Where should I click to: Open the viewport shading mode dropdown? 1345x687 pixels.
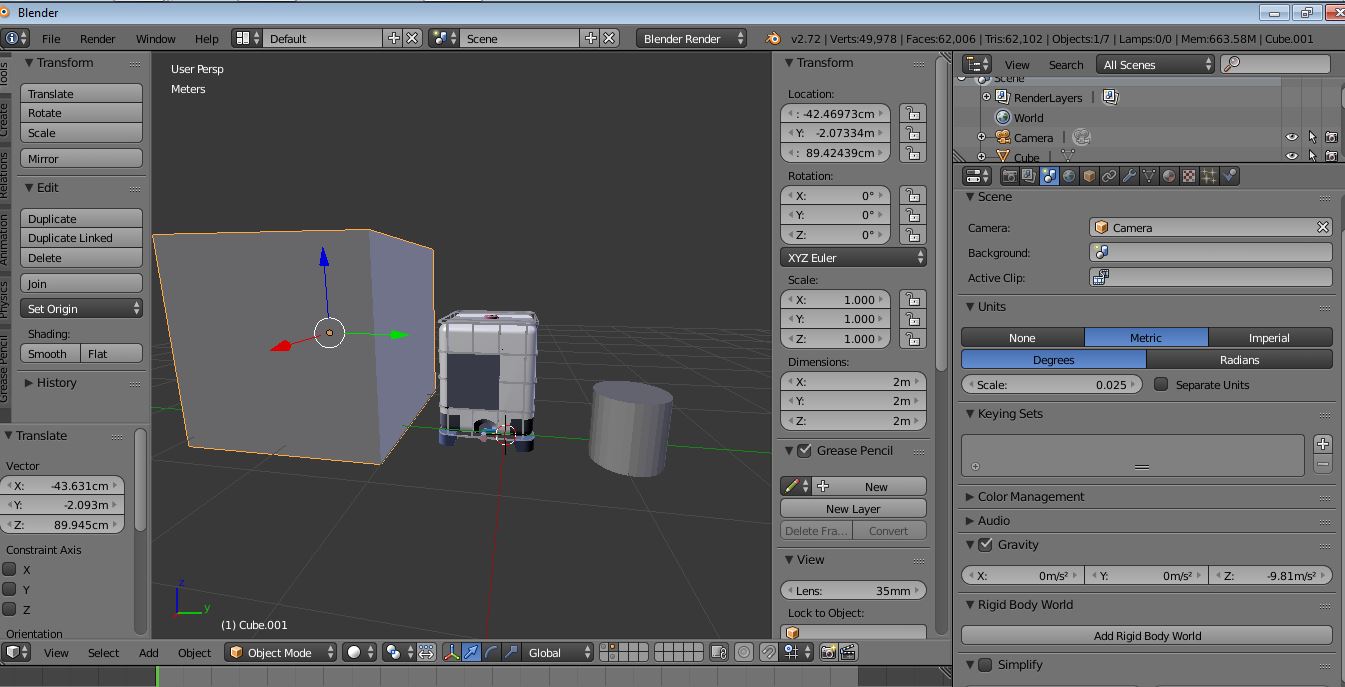point(359,652)
